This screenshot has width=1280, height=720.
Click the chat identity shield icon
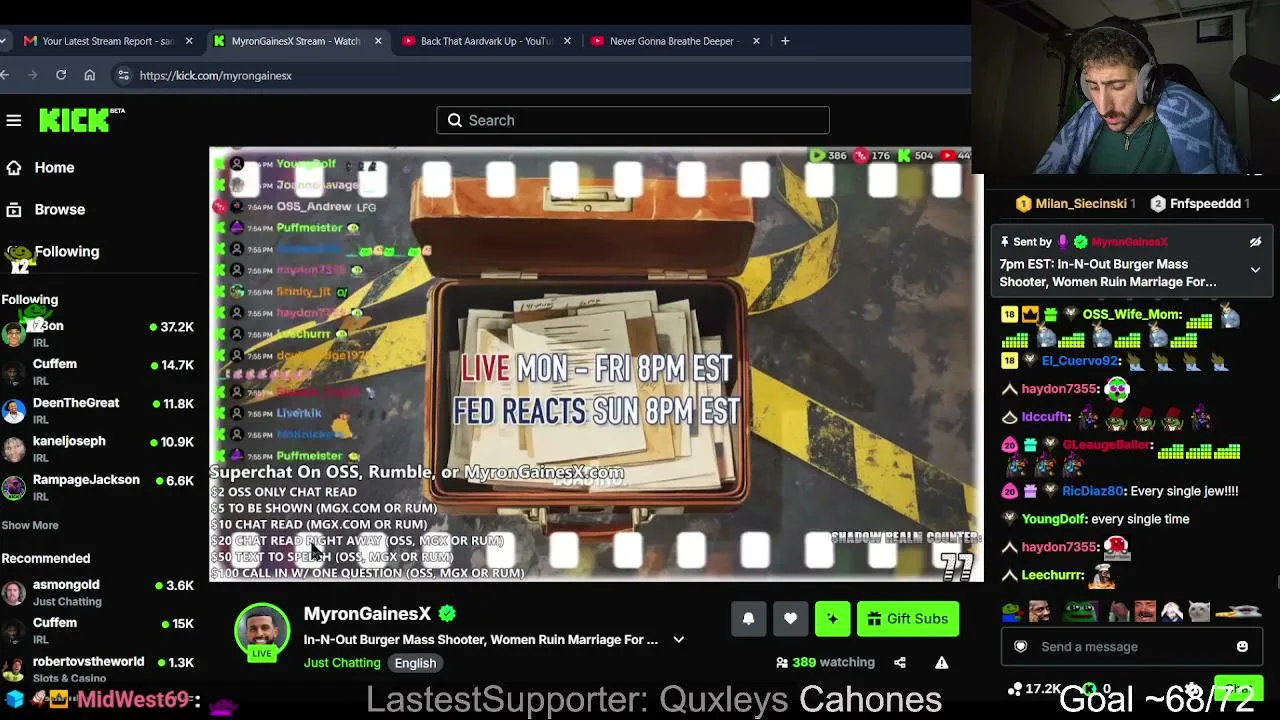click(x=1021, y=647)
